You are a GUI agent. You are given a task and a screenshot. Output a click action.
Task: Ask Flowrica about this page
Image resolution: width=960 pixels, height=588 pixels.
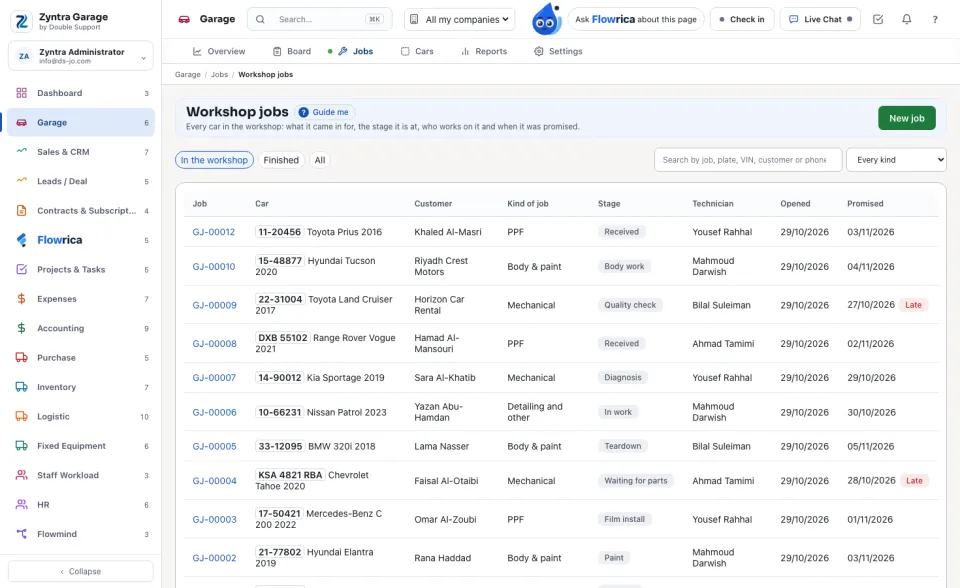click(x=636, y=20)
